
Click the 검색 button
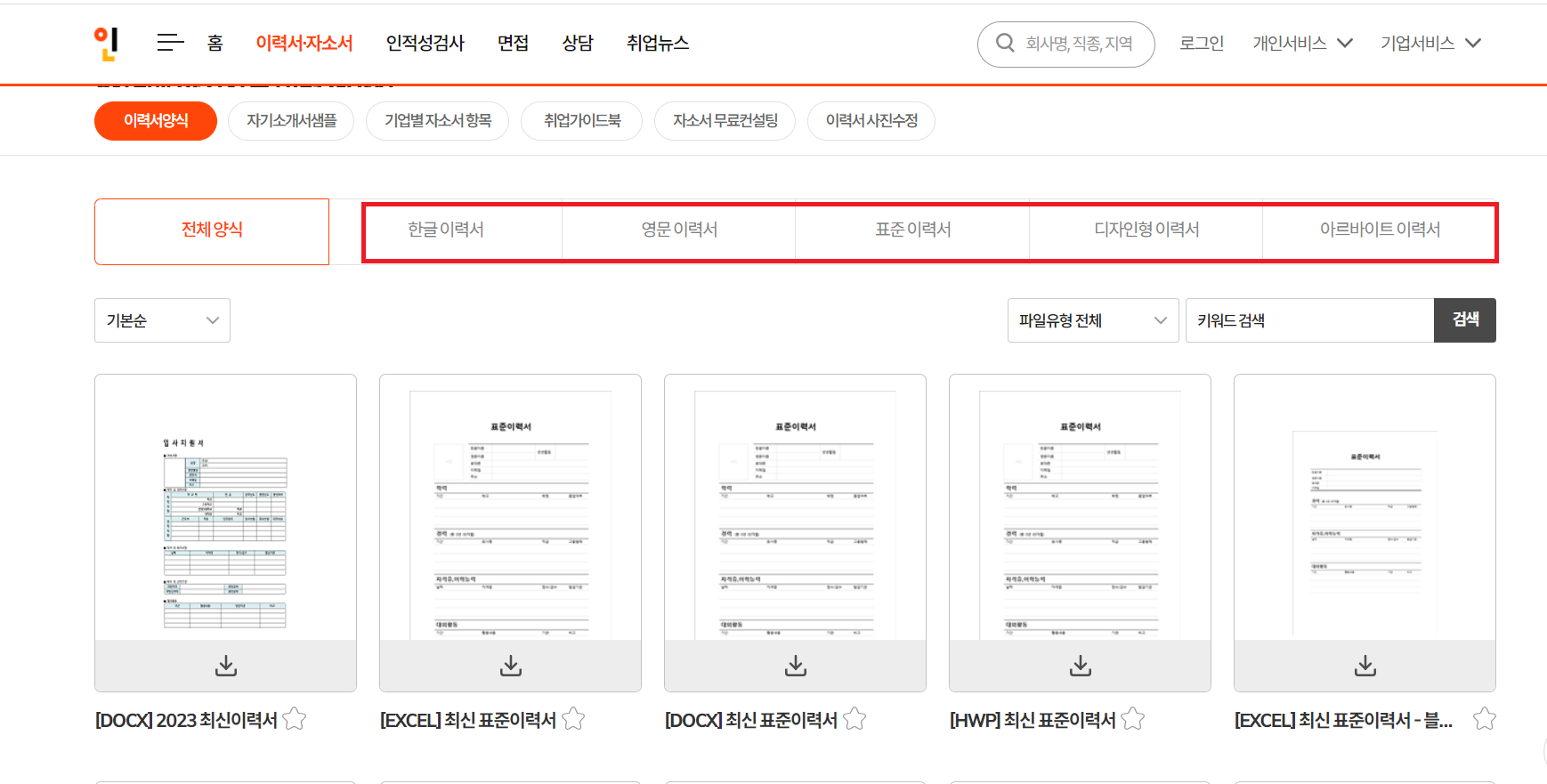[x=1465, y=320]
